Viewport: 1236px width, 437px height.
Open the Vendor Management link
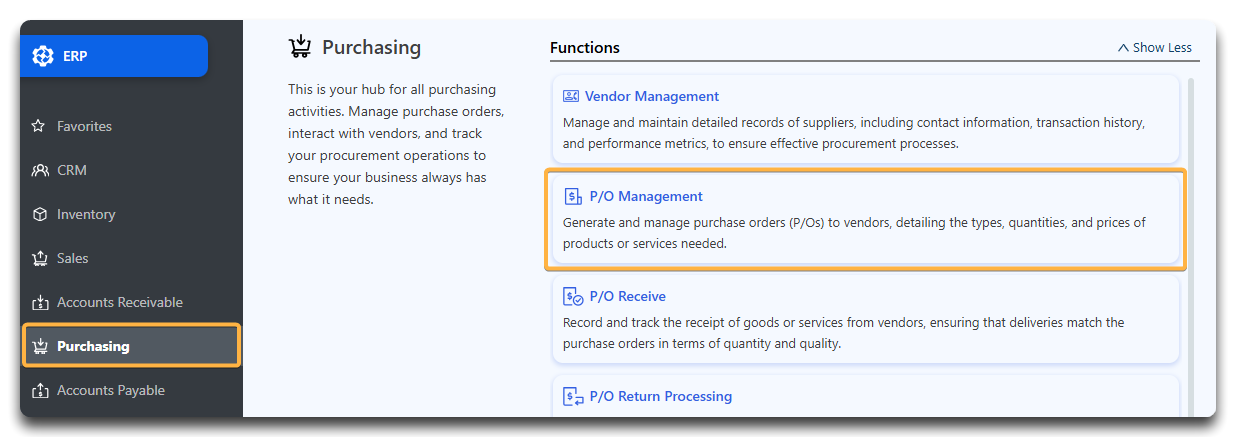point(652,96)
